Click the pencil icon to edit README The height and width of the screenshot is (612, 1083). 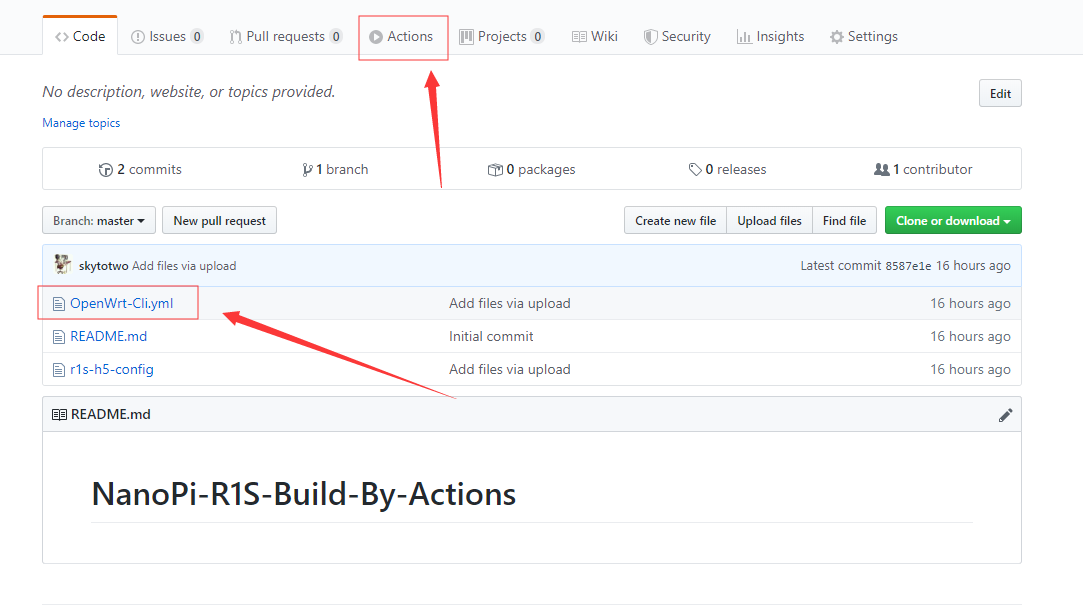pos(1006,414)
